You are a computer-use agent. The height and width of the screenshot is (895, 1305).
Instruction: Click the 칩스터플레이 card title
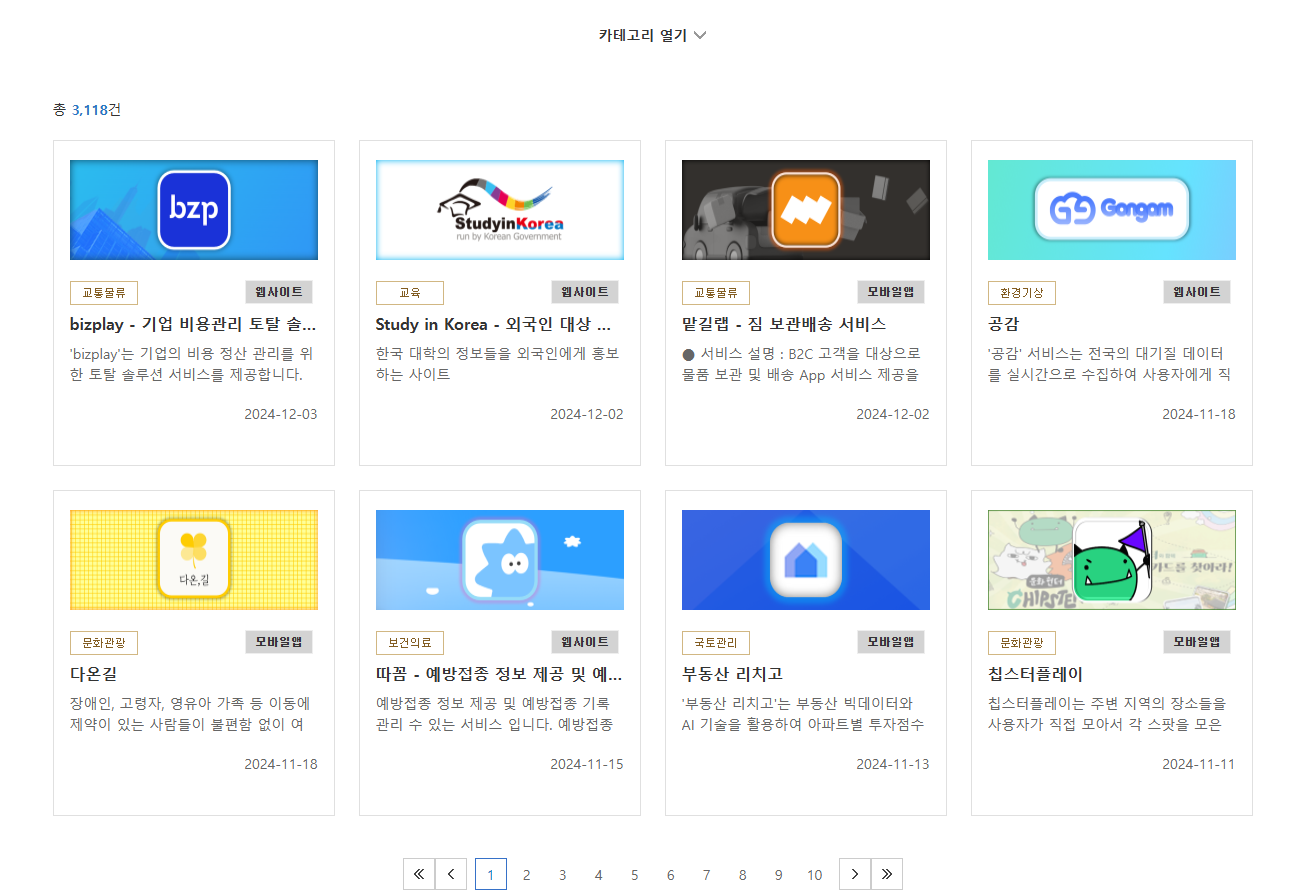tap(1036, 674)
